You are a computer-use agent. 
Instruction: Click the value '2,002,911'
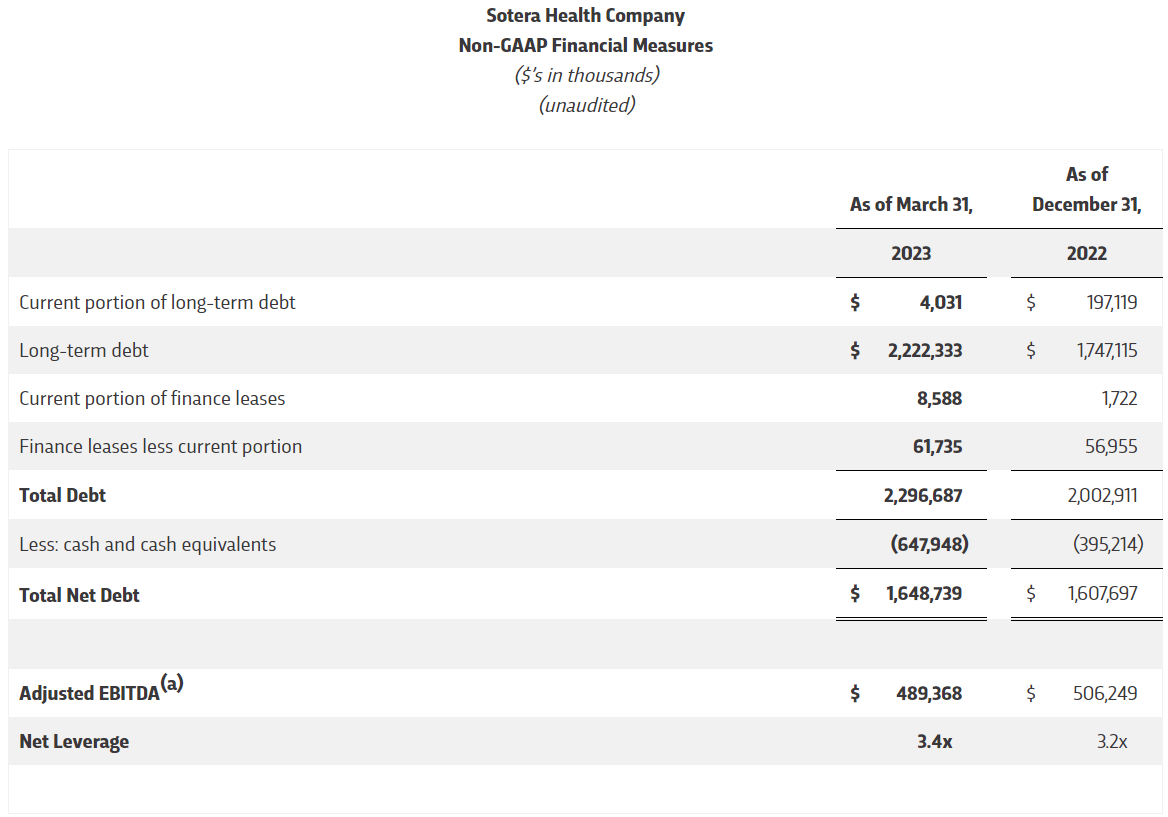[1102, 495]
